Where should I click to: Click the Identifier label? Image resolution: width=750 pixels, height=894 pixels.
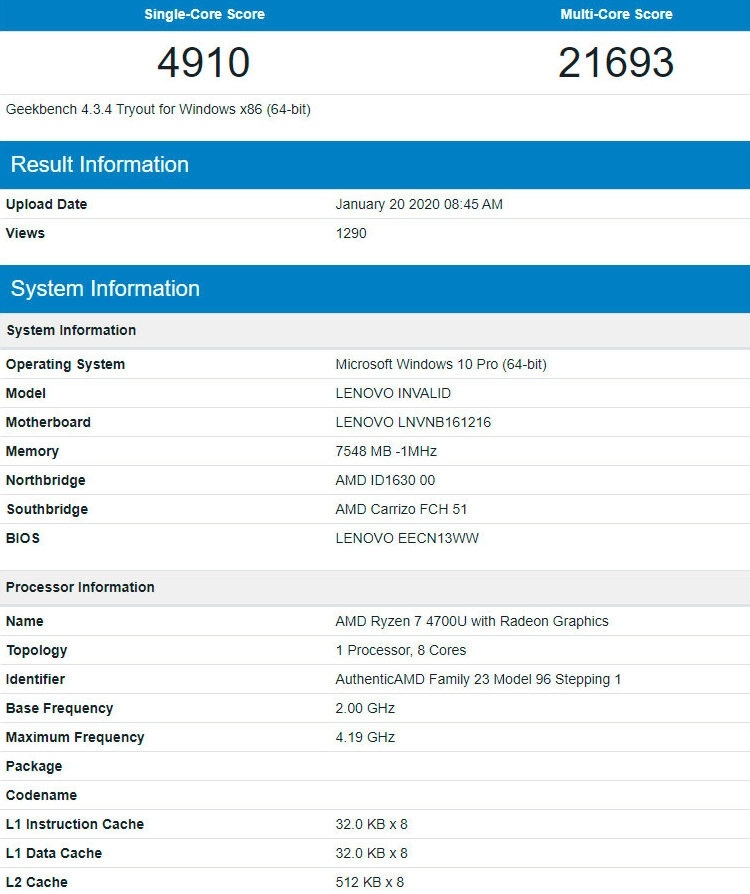pos(35,680)
